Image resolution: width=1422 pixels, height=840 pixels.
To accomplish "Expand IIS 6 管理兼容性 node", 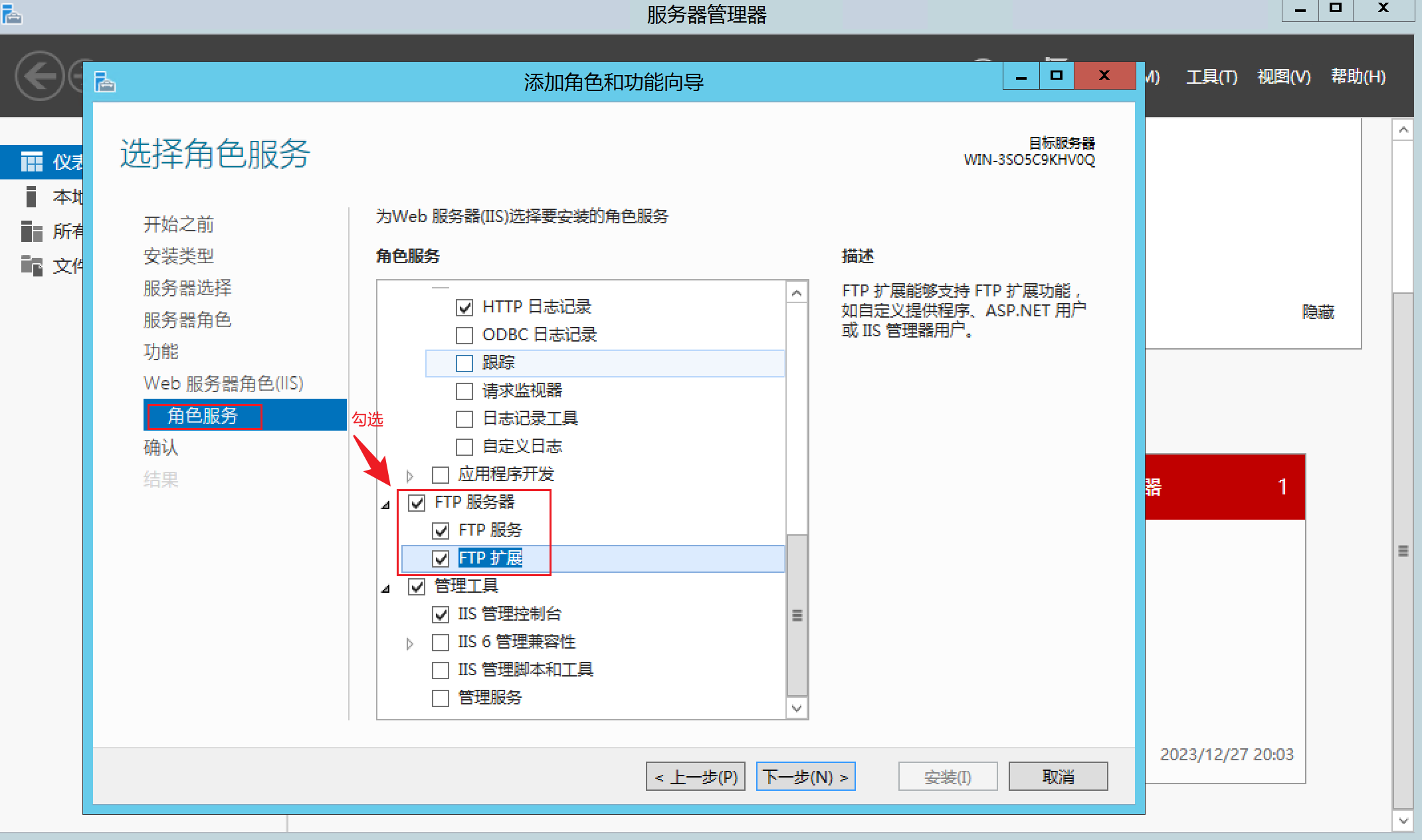I will [x=409, y=643].
